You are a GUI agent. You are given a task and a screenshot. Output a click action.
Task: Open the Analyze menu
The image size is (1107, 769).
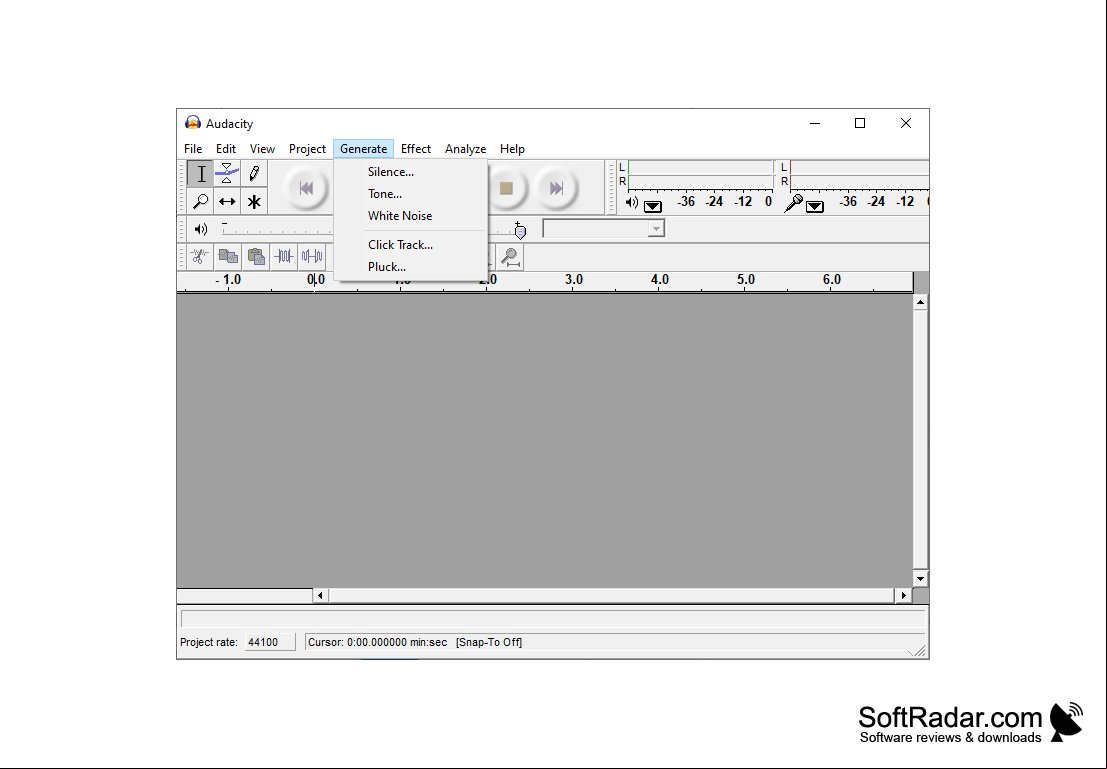pos(465,149)
